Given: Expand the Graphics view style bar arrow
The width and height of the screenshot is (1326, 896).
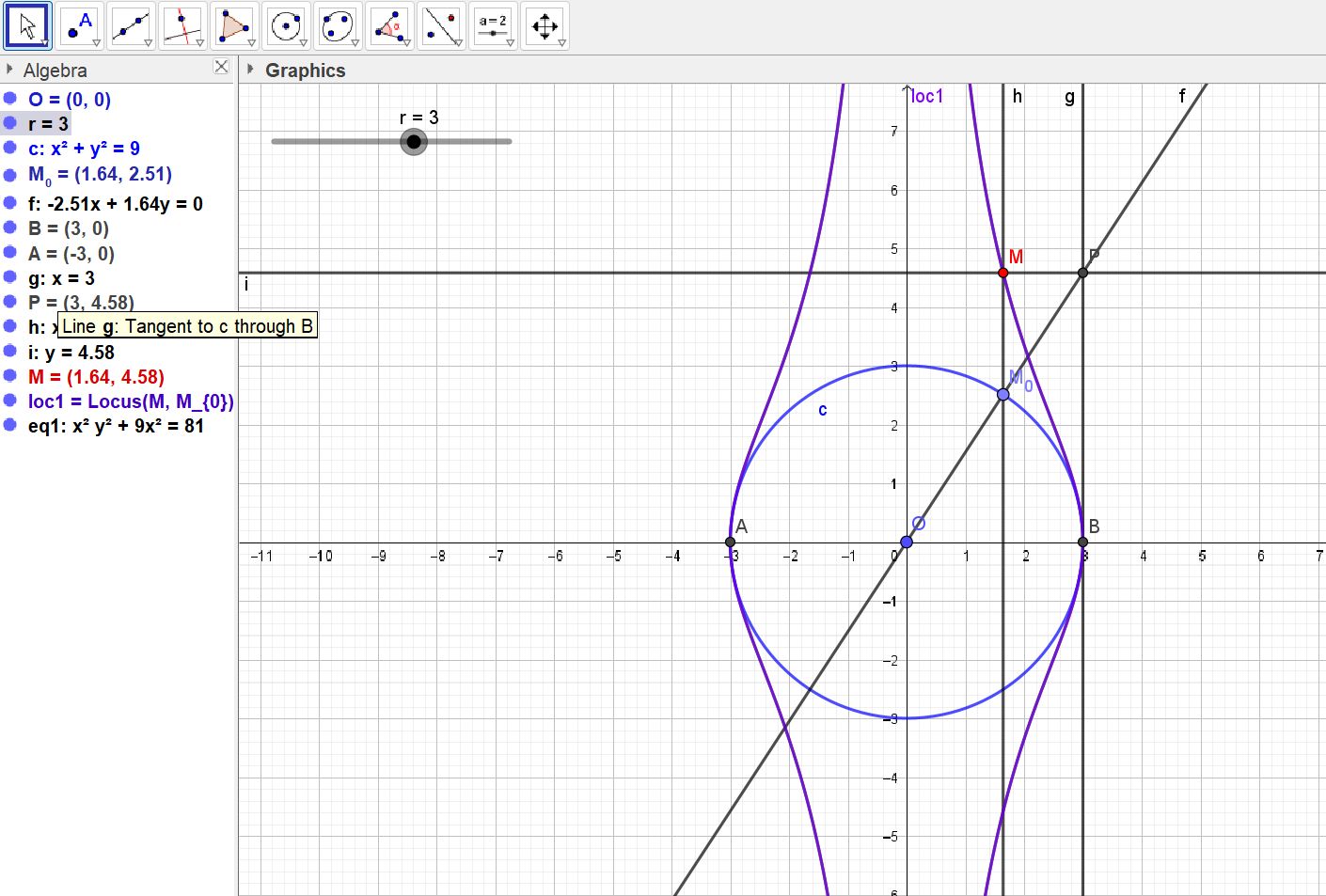Looking at the screenshot, I should [250, 70].
